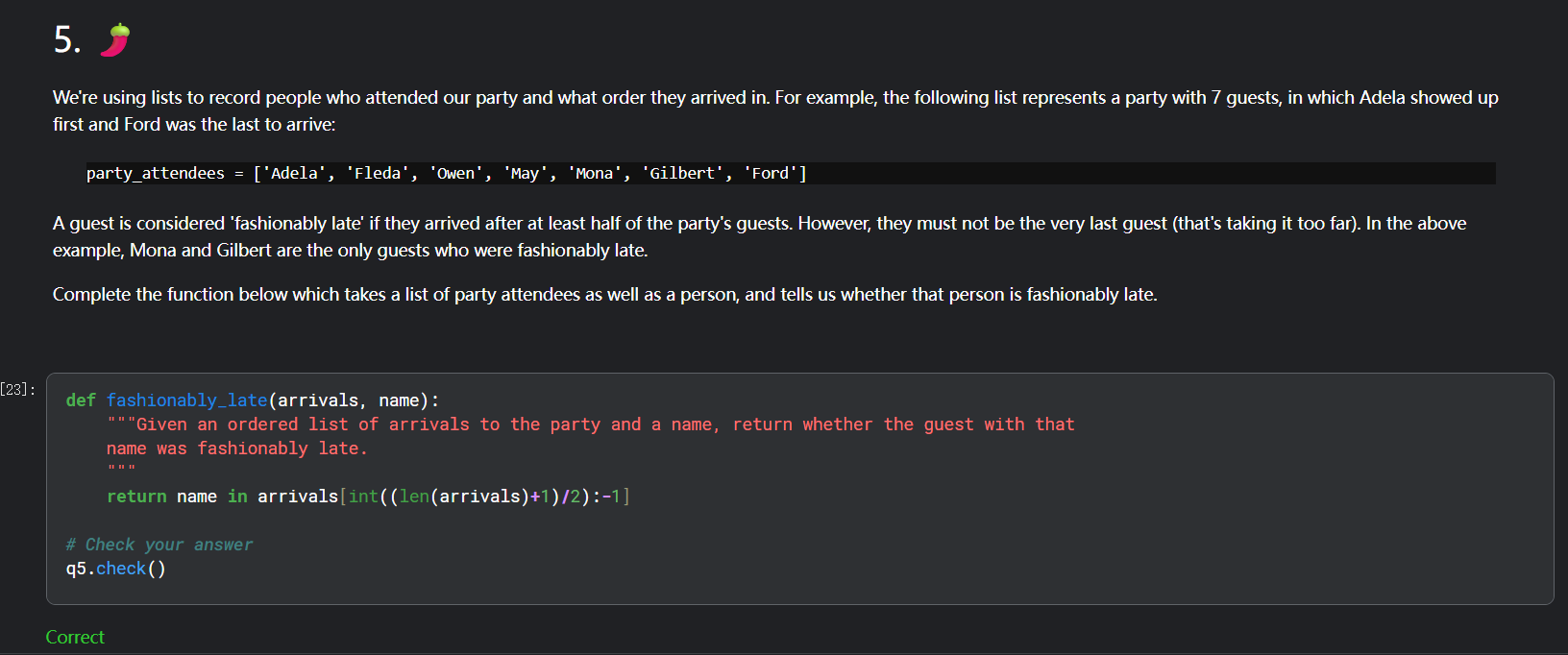Click the "def" keyword in the code cell
1568x655 pixels.
(81, 400)
